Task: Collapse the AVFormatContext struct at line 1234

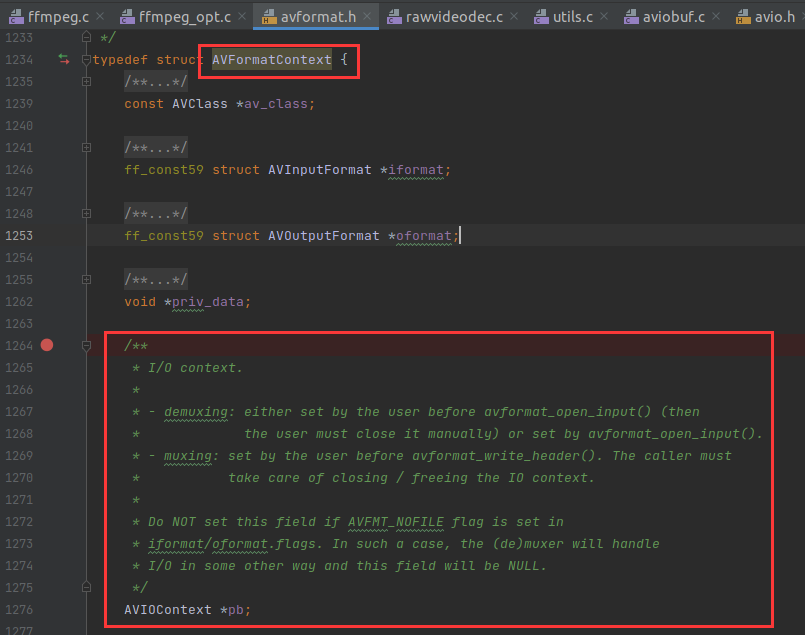Action: (86, 60)
